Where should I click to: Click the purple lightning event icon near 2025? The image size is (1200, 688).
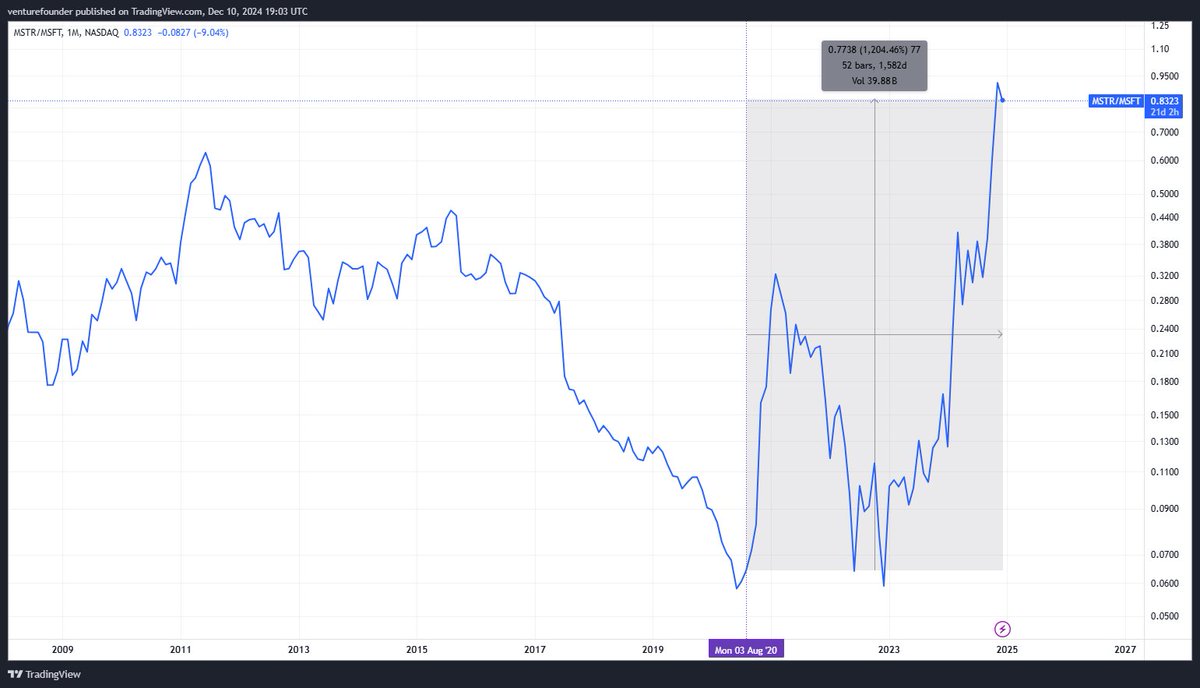click(1002, 629)
